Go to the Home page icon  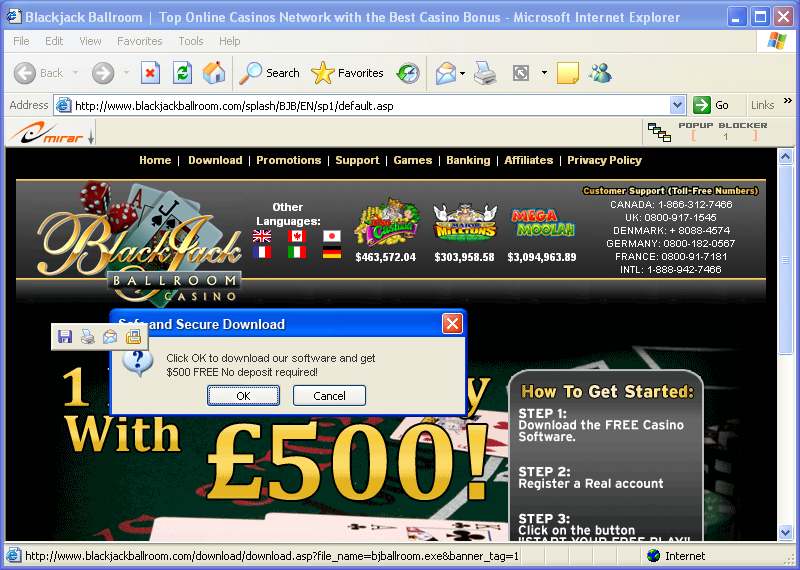tap(214, 73)
